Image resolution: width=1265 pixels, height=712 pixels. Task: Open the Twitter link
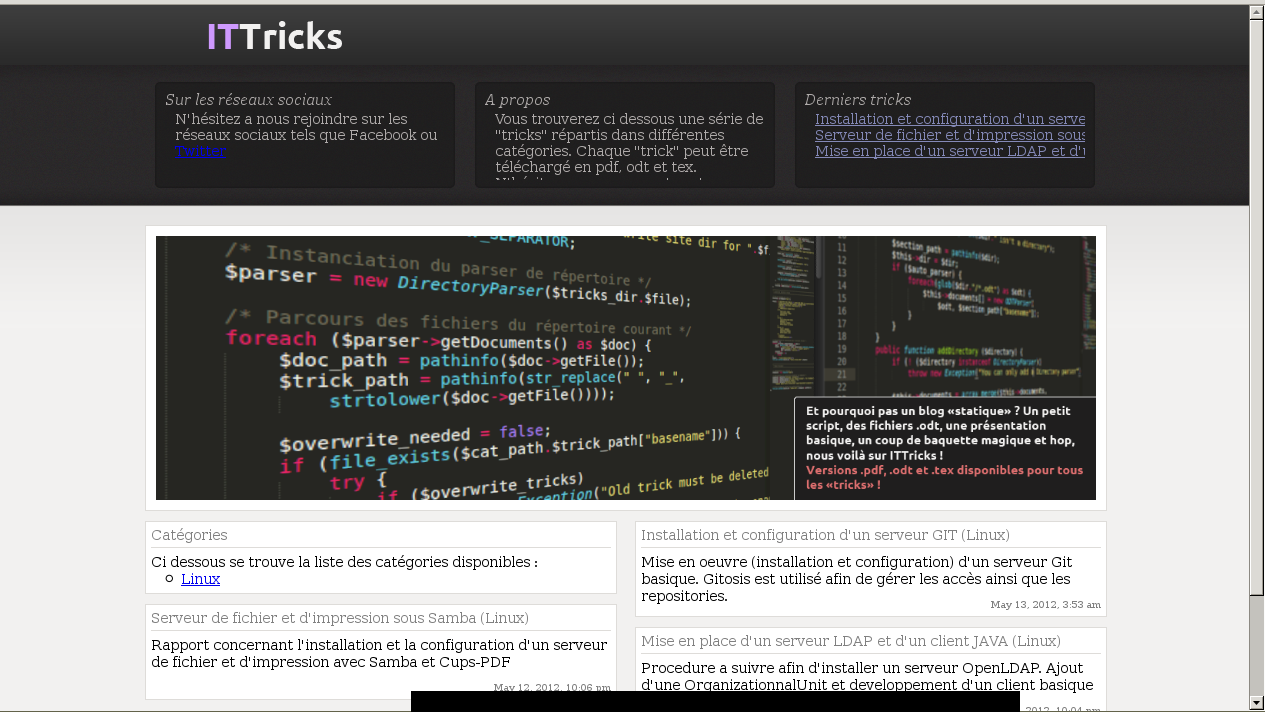click(201, 151)
